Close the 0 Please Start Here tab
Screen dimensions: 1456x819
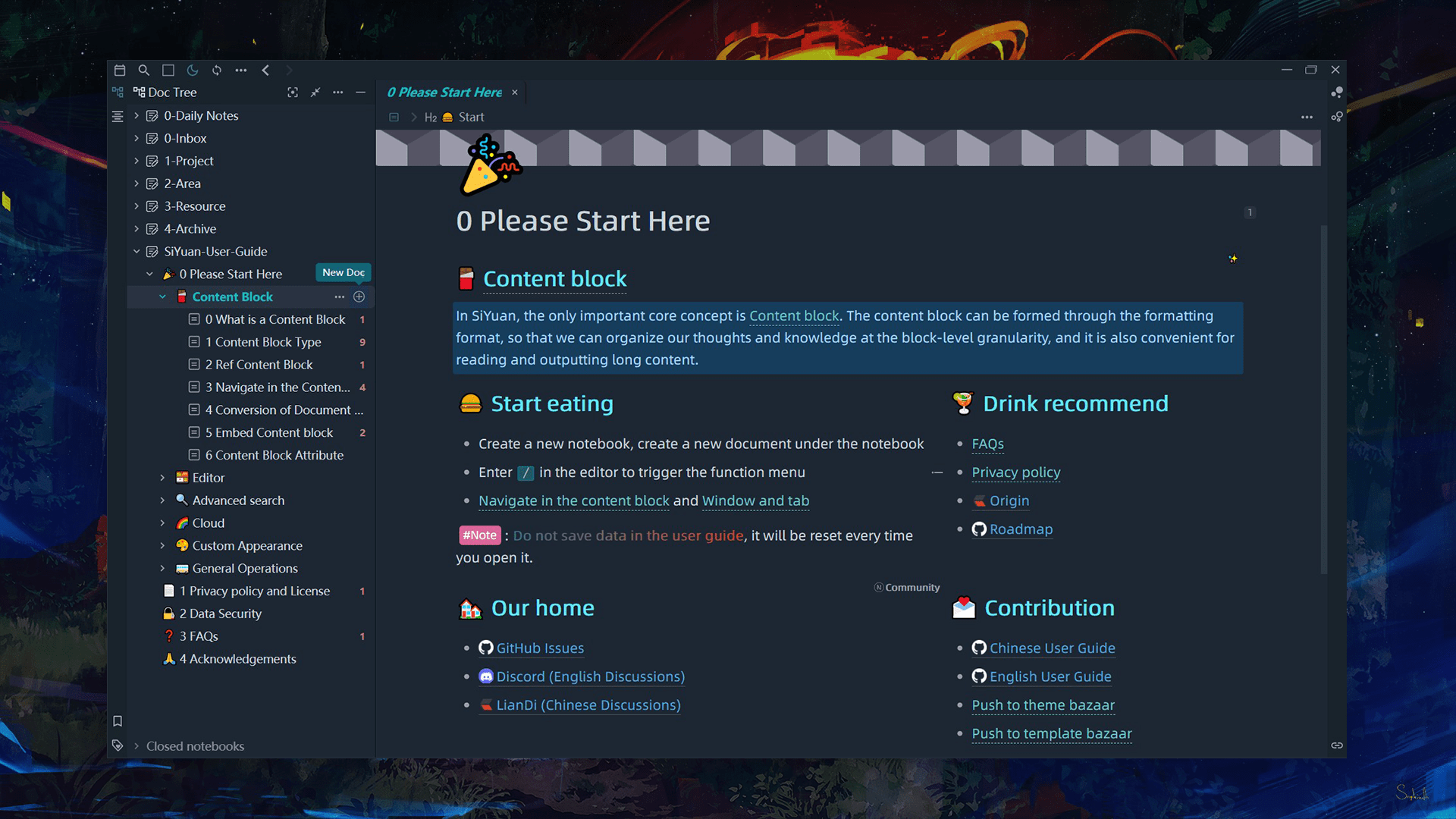click(x=515, y=93)
